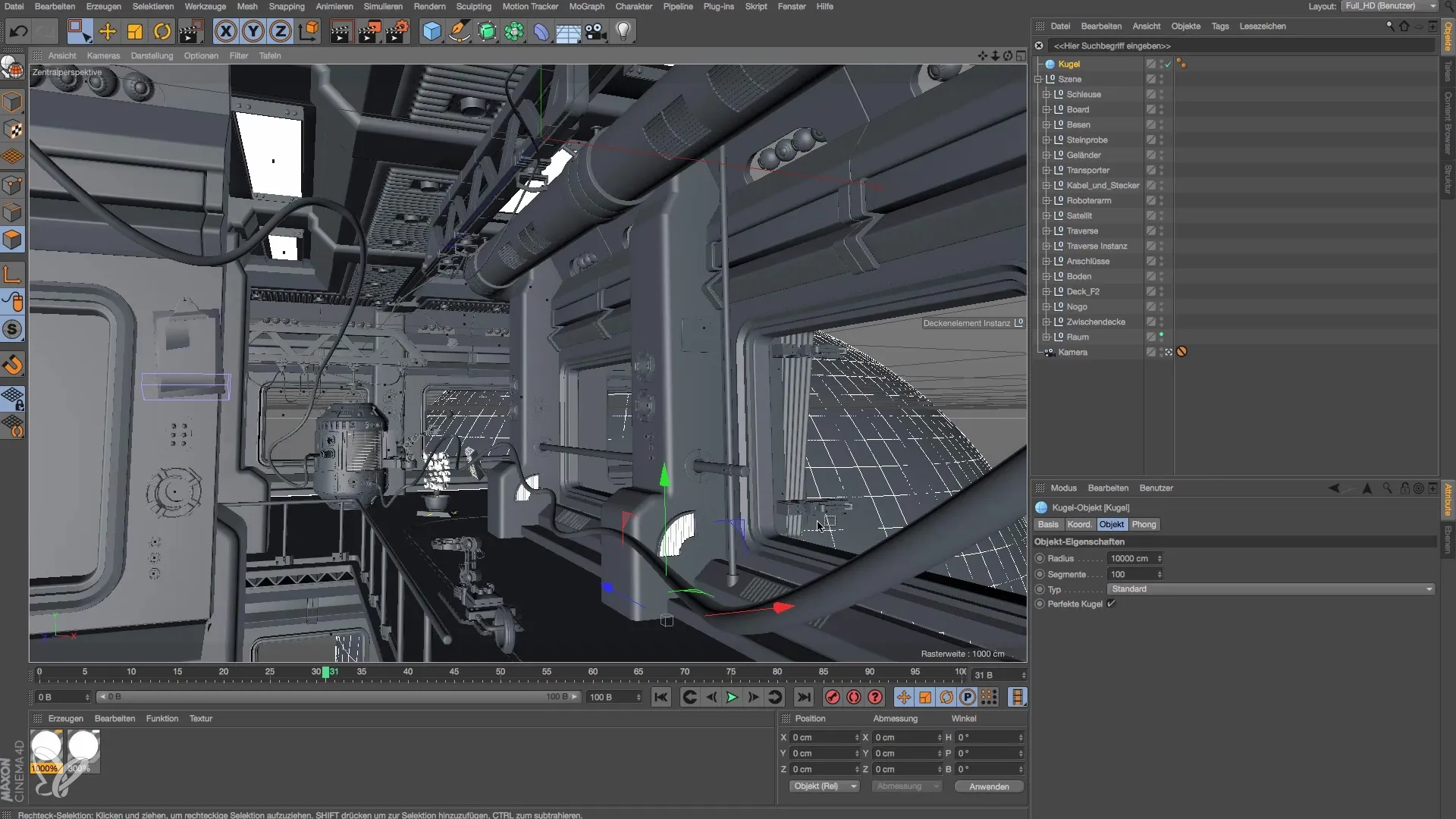1456x819 pixels.
Task: Click the timeline frame marker at 31
Action: tap(326, 672)
